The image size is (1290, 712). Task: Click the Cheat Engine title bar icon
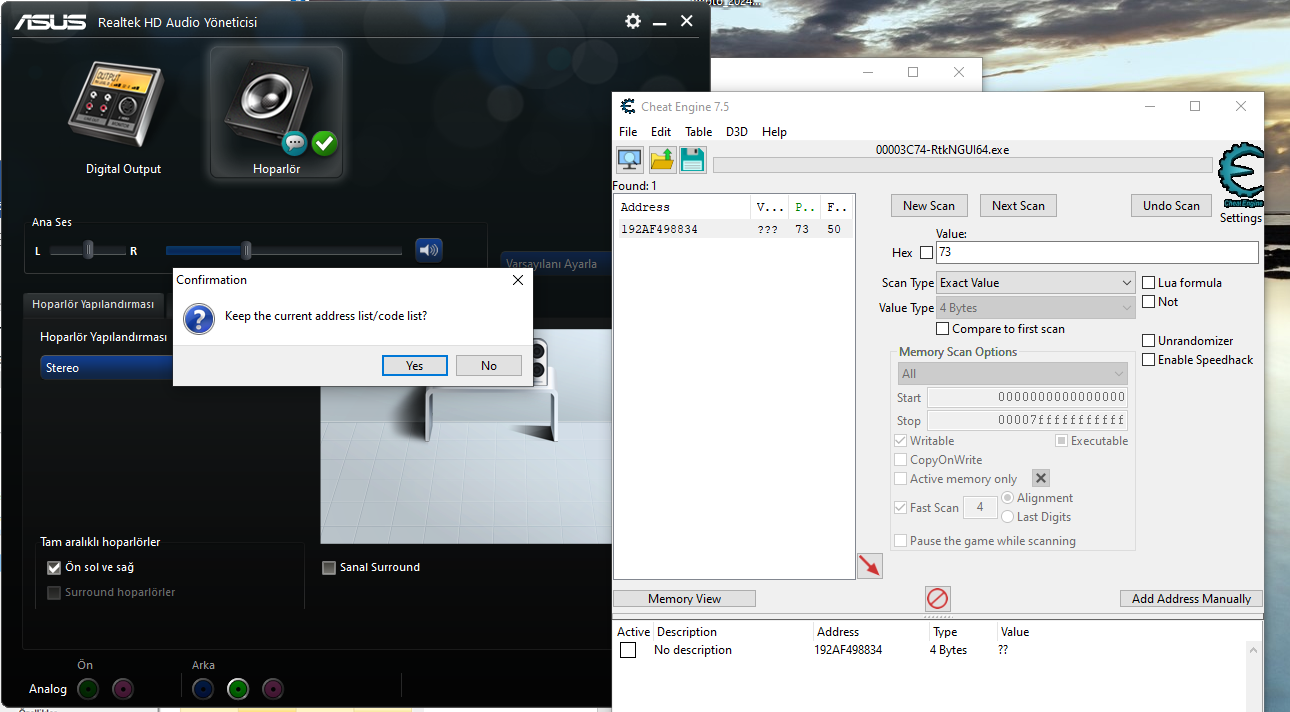[x=628, y=107]
